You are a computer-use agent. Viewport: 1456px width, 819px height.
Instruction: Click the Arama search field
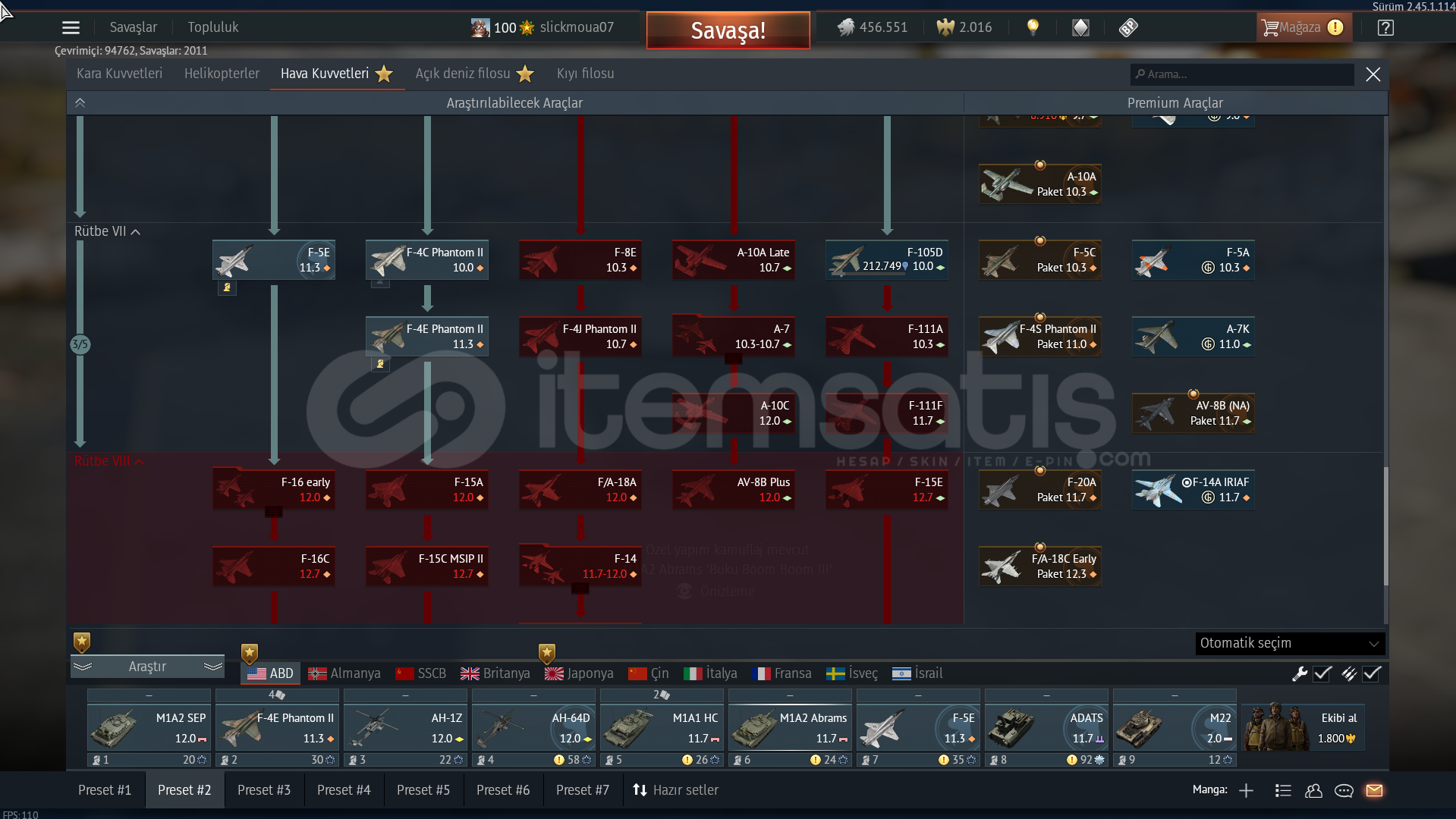1243,74
